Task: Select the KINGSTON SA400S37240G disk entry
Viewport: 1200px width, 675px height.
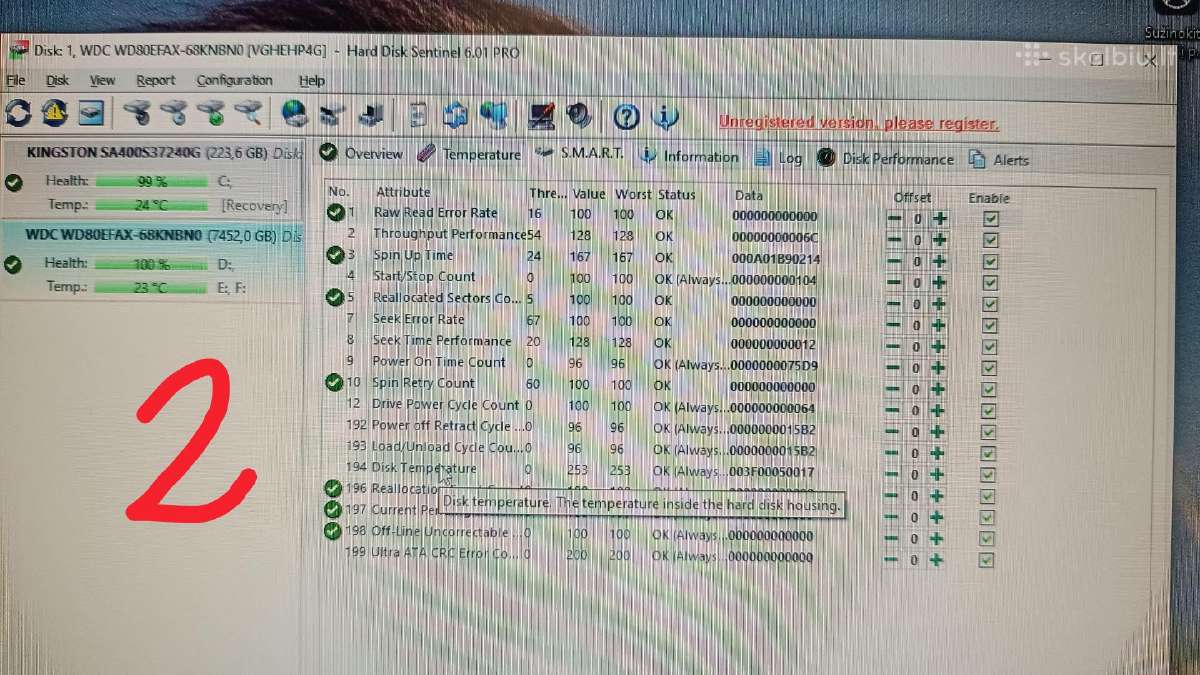Action: click(x=151, y=178)
